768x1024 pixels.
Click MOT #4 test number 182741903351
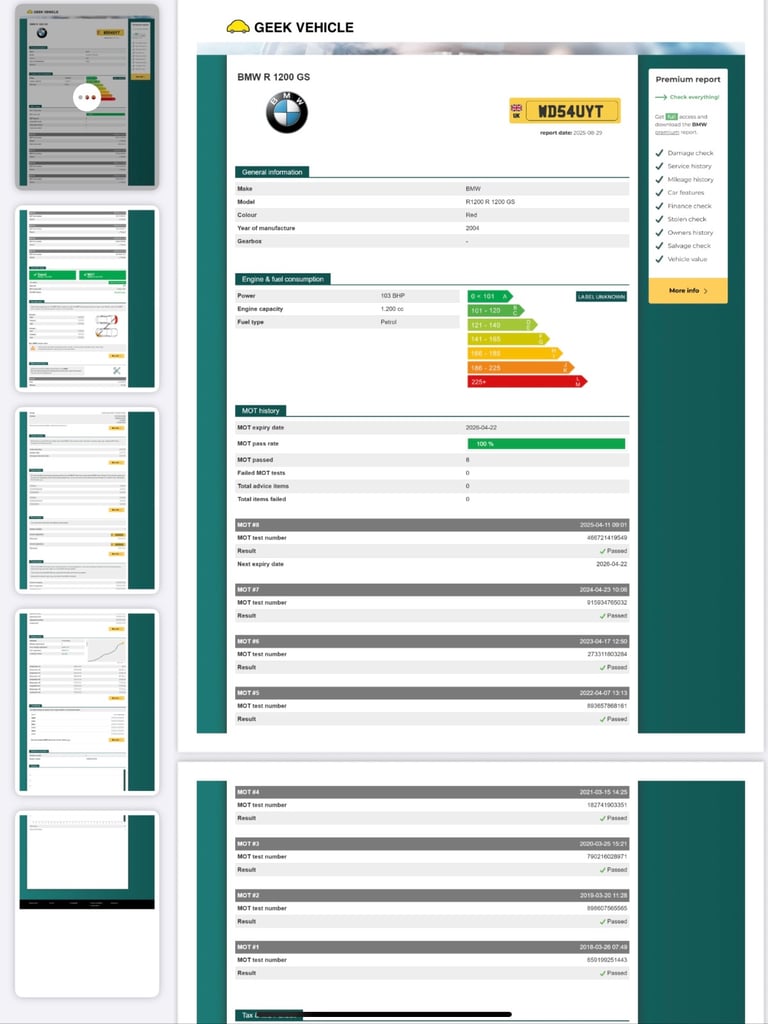(607, 805)
